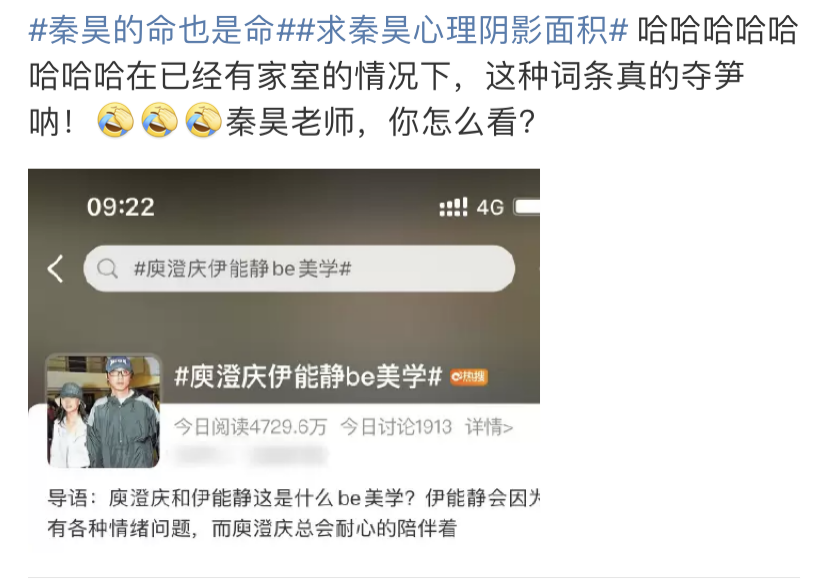
Task: Click the third laughing-crying emoji
Action: (x=204, y=121)
